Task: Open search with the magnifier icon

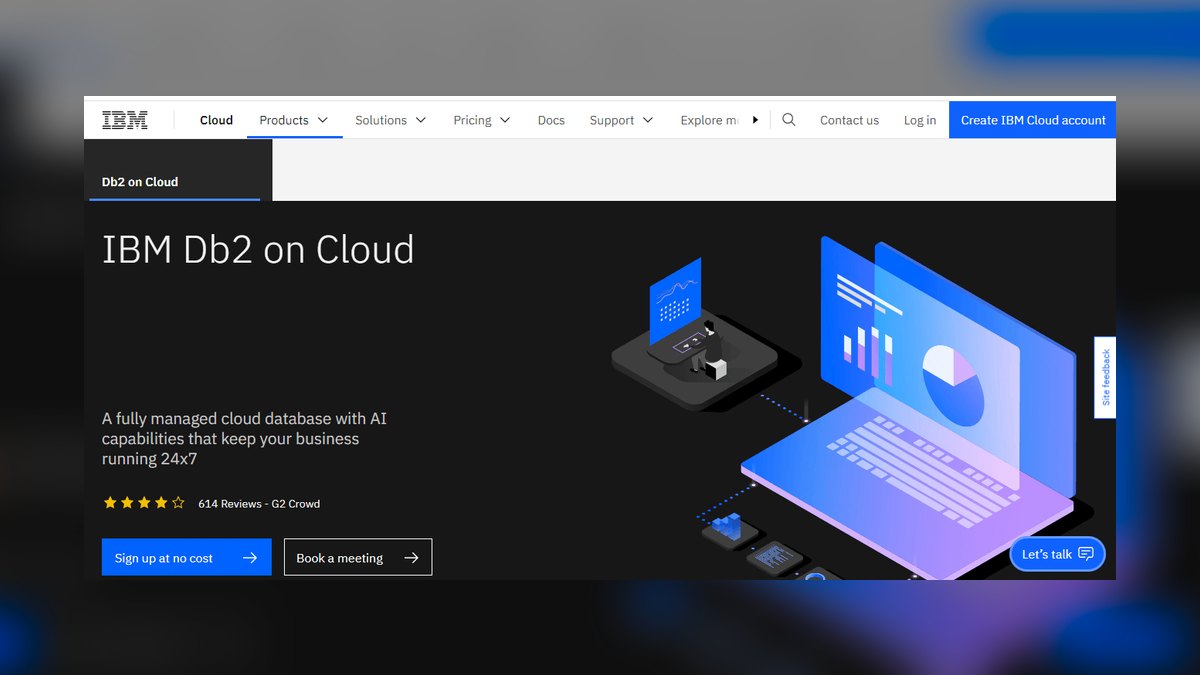Action: click(x=789, y=120)
